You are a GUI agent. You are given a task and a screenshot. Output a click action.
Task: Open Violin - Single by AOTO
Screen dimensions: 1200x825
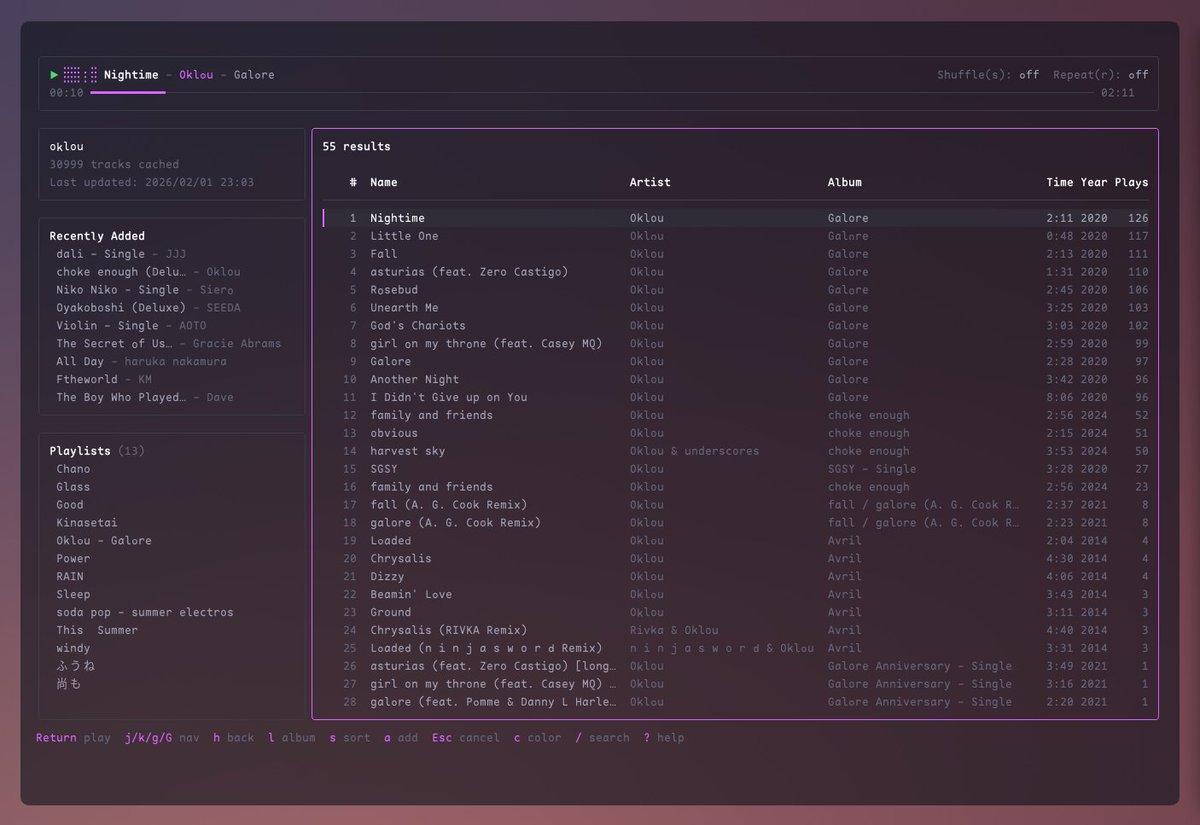(x=131, y=326)
